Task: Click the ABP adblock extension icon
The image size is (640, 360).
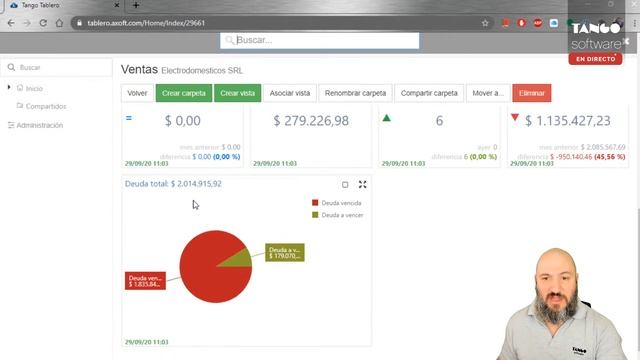Action: [538, 23]
